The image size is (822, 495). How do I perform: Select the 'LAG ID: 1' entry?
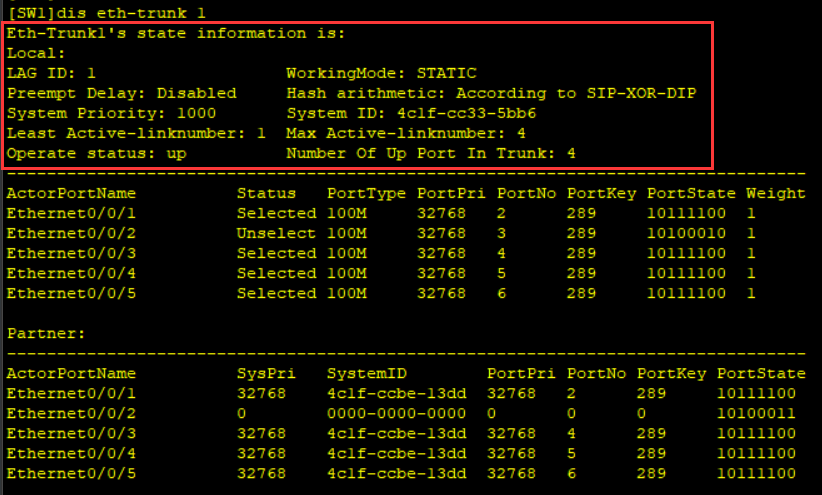(x=51, y=73)
